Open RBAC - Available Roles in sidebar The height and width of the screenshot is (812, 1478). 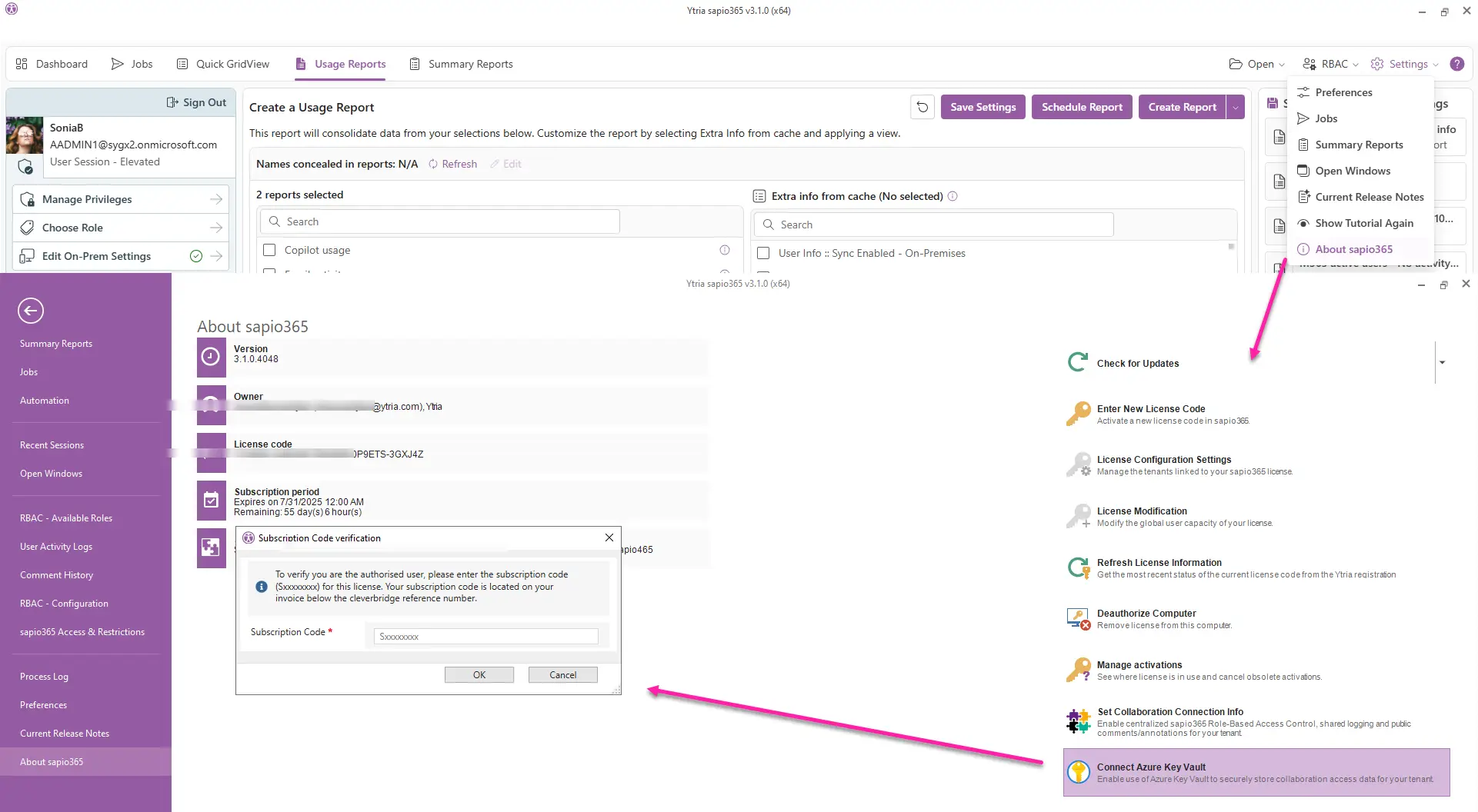pos(66,518)
